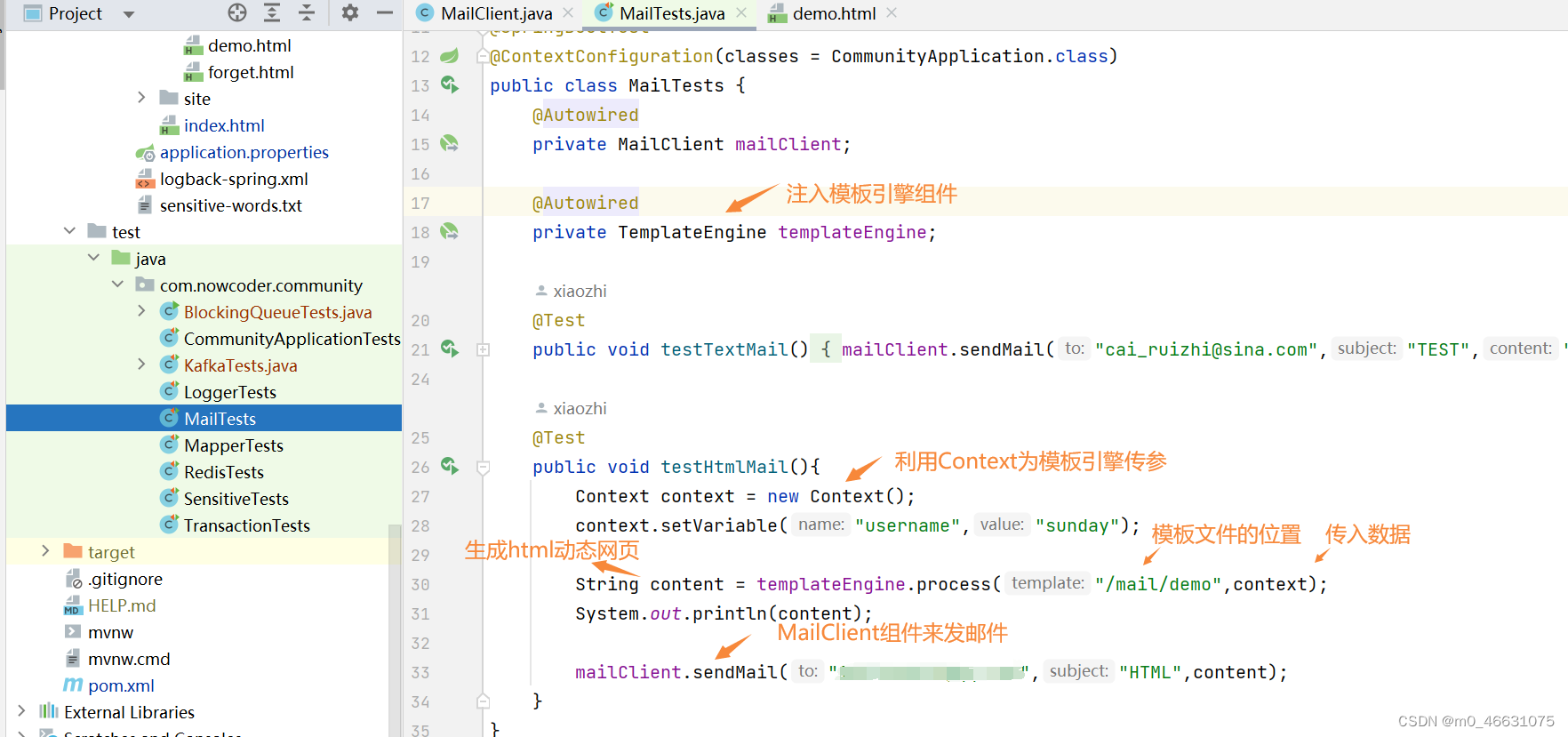Click the "/mail/demo" template string
The width and height of the screenshot is (1568, 737).
point(1158,584)
